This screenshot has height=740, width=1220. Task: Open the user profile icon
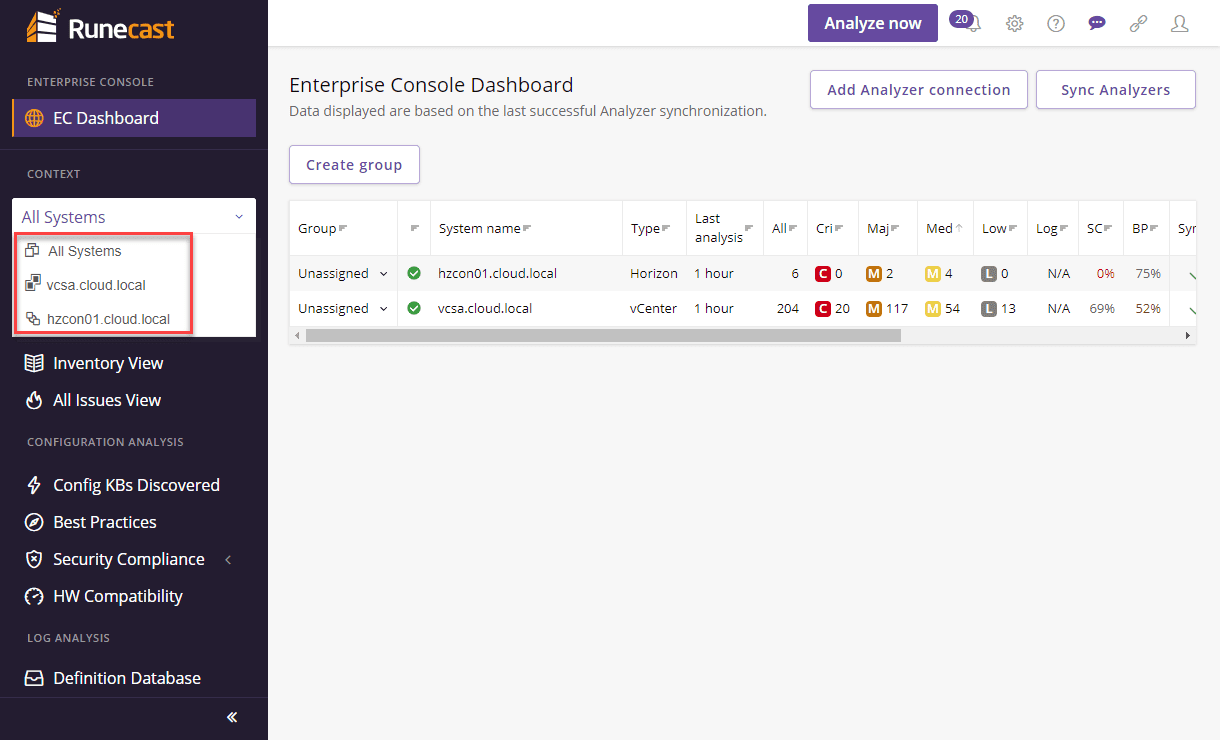click(1179, 24)
